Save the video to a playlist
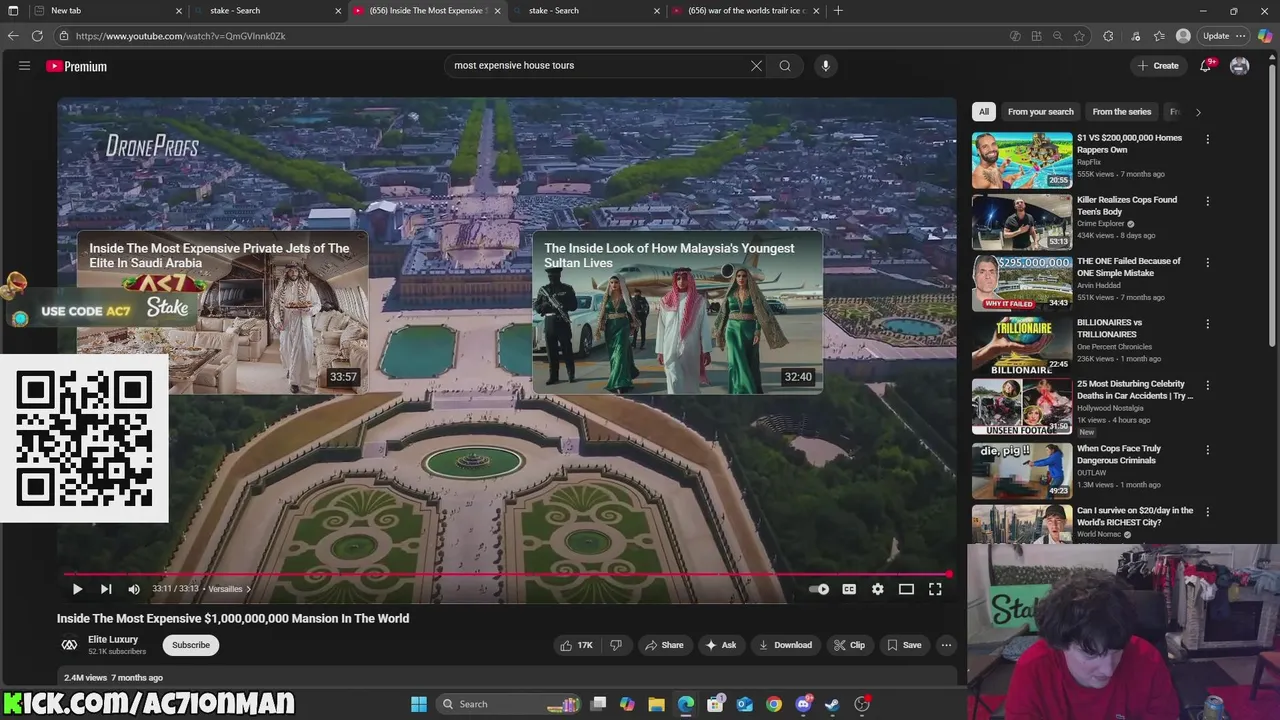Image resolution: width=1280 pixels, height=720 pixels. 904,645
